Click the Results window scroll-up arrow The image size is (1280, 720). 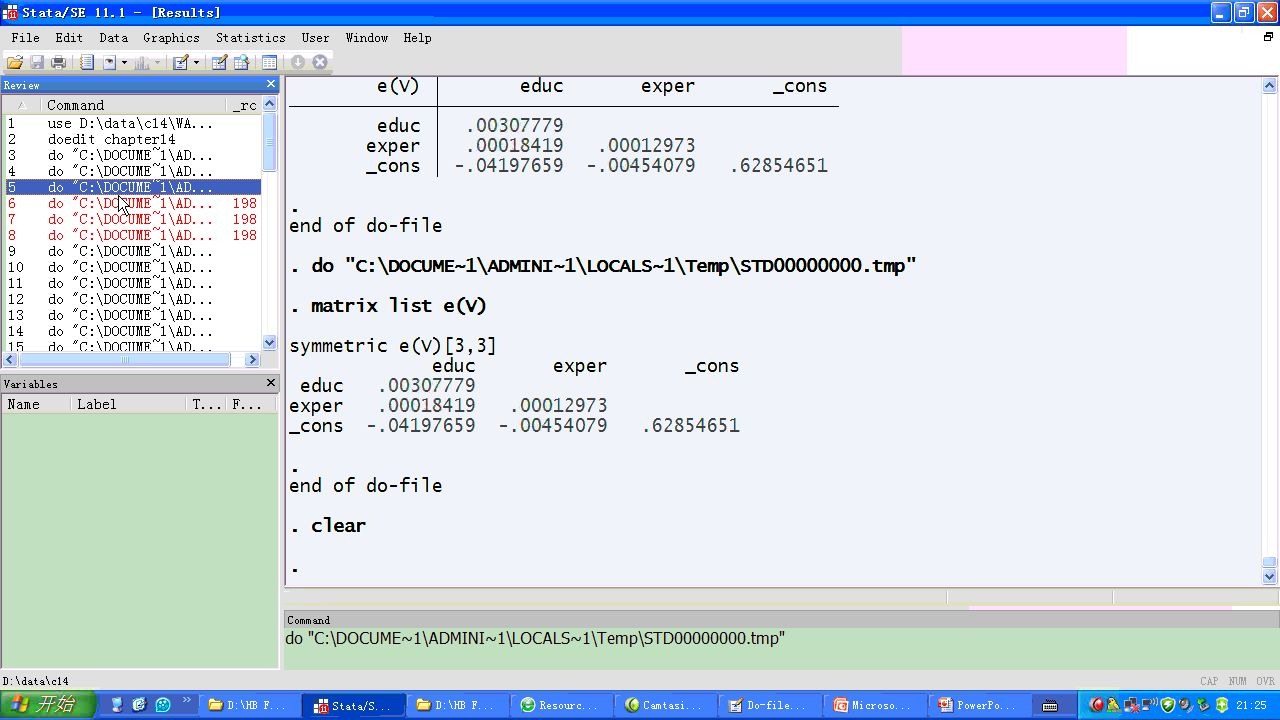point(1269,86)
